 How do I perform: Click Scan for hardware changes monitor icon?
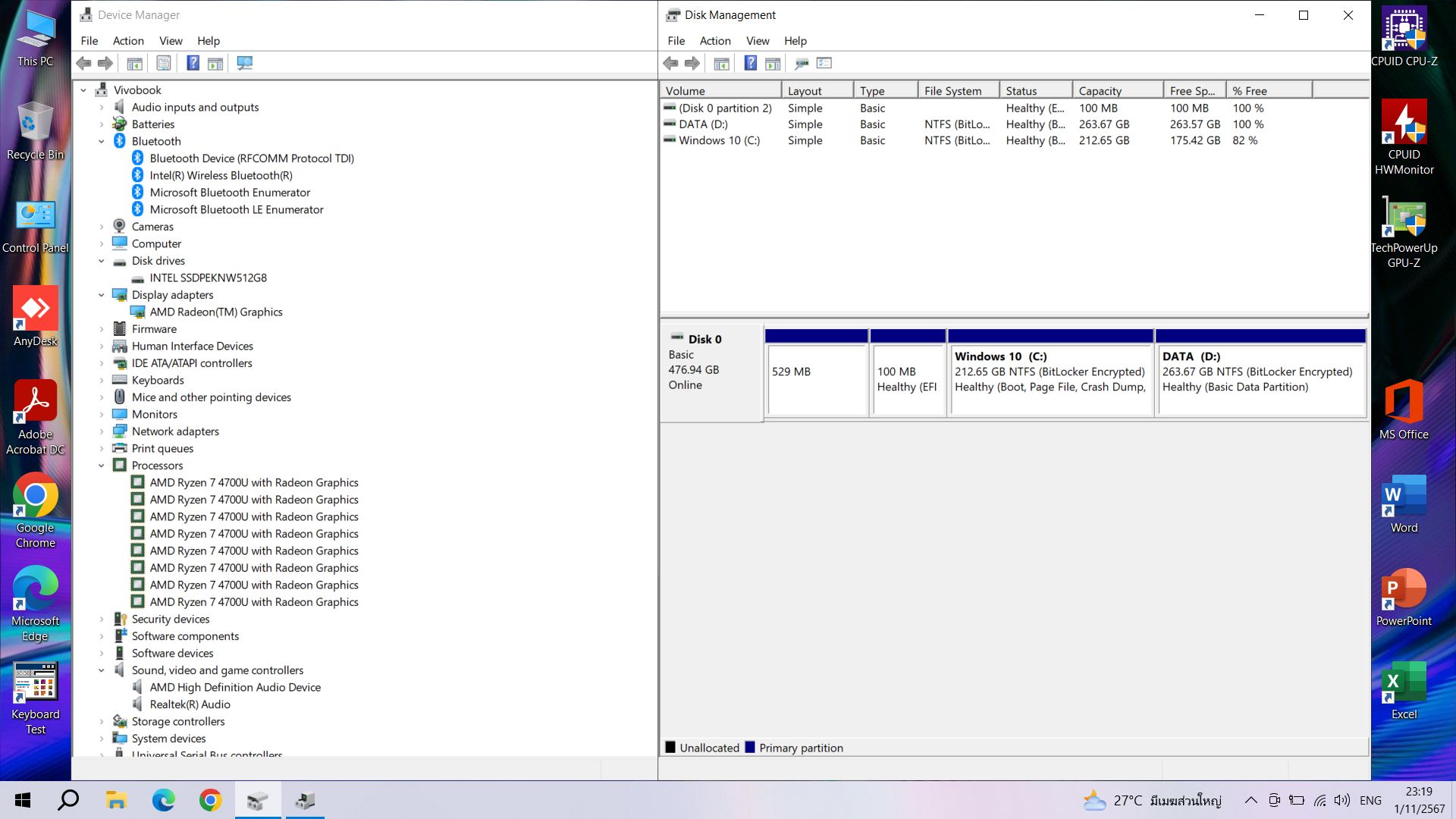tap(244, 63)
